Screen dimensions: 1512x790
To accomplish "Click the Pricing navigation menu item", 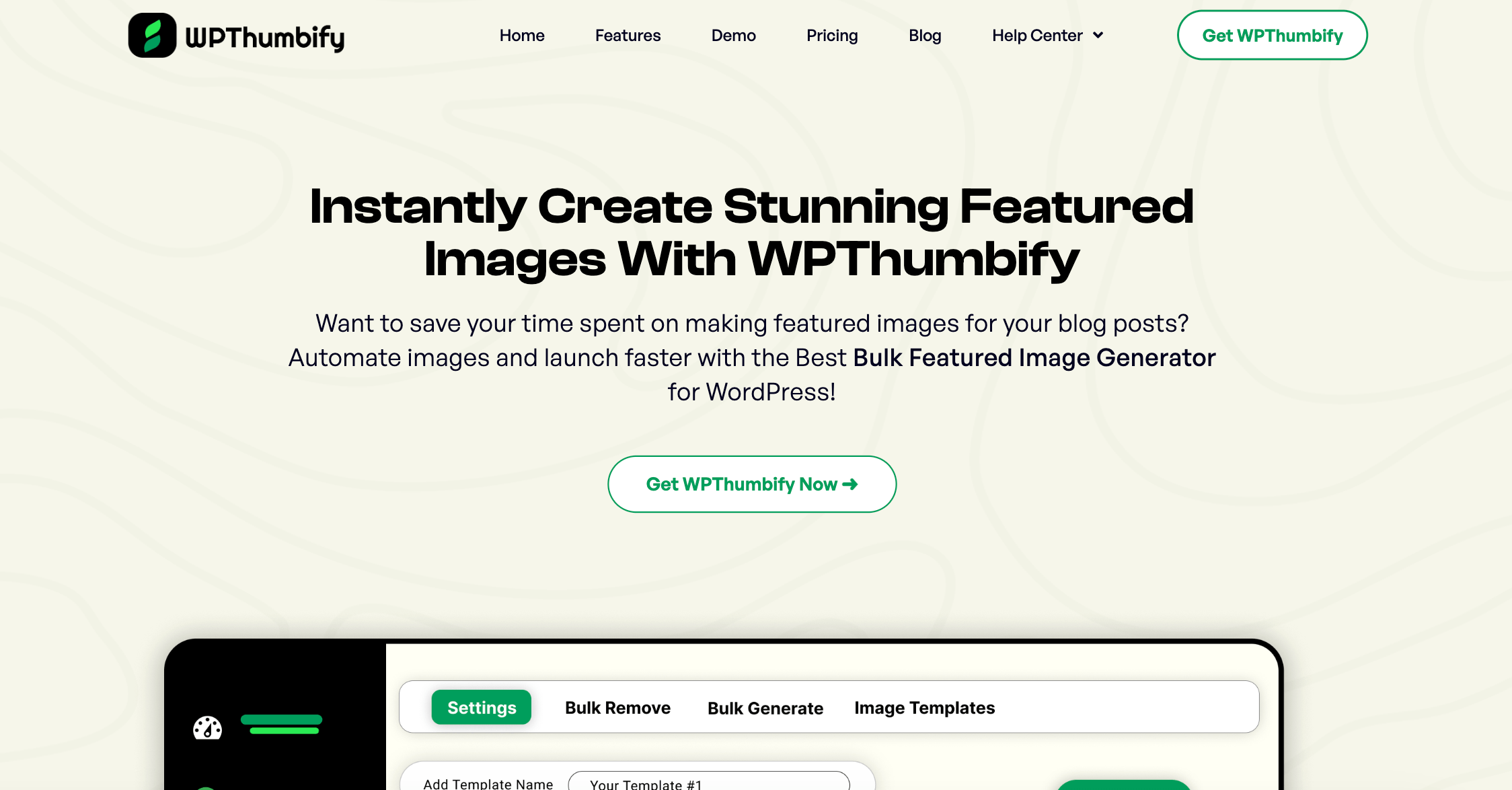I will 832,36.
